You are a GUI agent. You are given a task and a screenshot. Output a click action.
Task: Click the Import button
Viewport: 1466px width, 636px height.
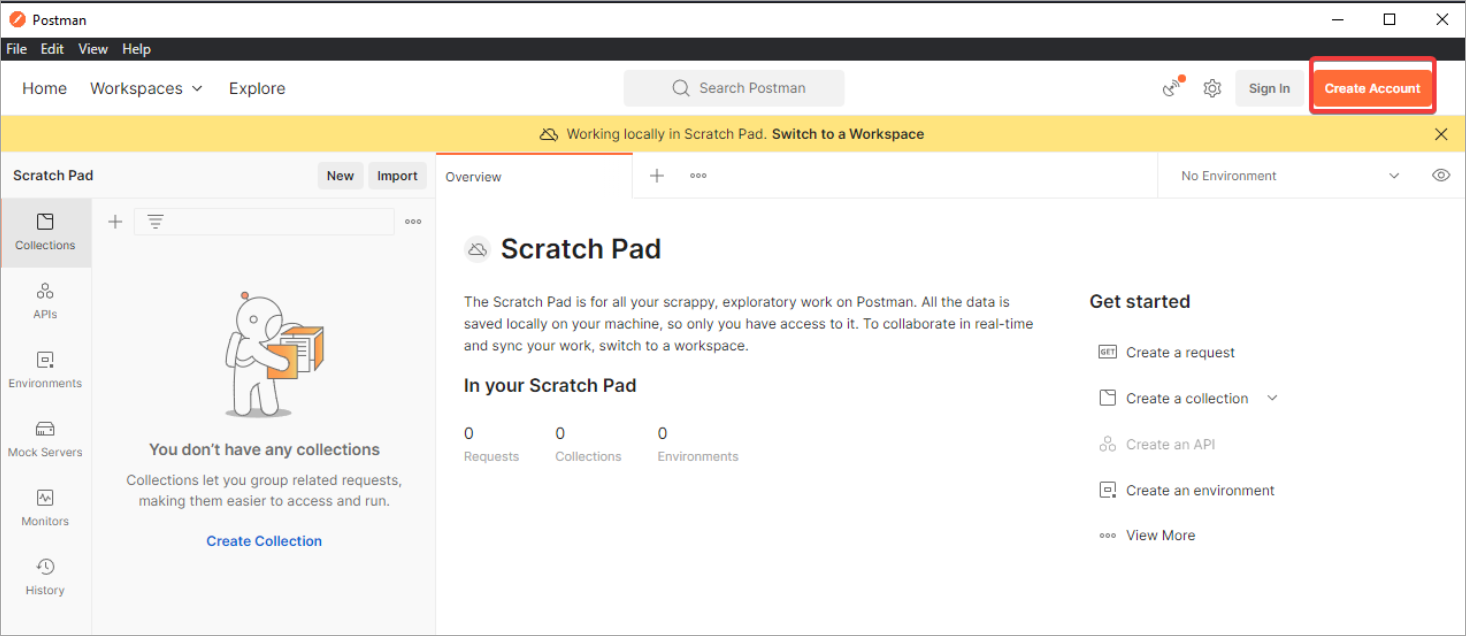coord(397,175)
